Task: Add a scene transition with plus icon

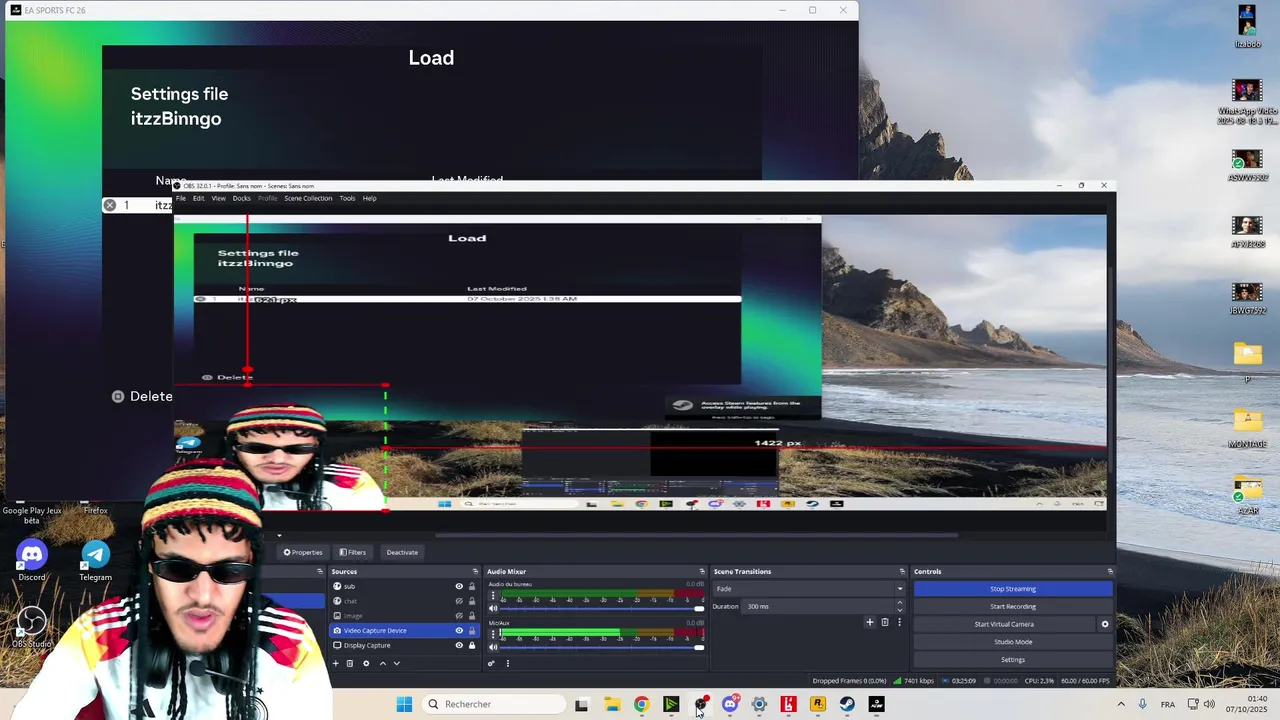Action: [x=869, y=622]
